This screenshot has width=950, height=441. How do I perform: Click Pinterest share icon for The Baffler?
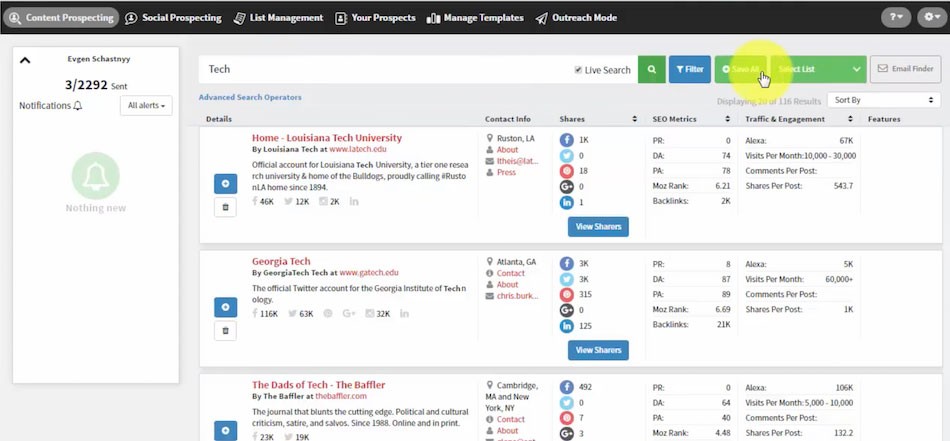tap(566, 419)
